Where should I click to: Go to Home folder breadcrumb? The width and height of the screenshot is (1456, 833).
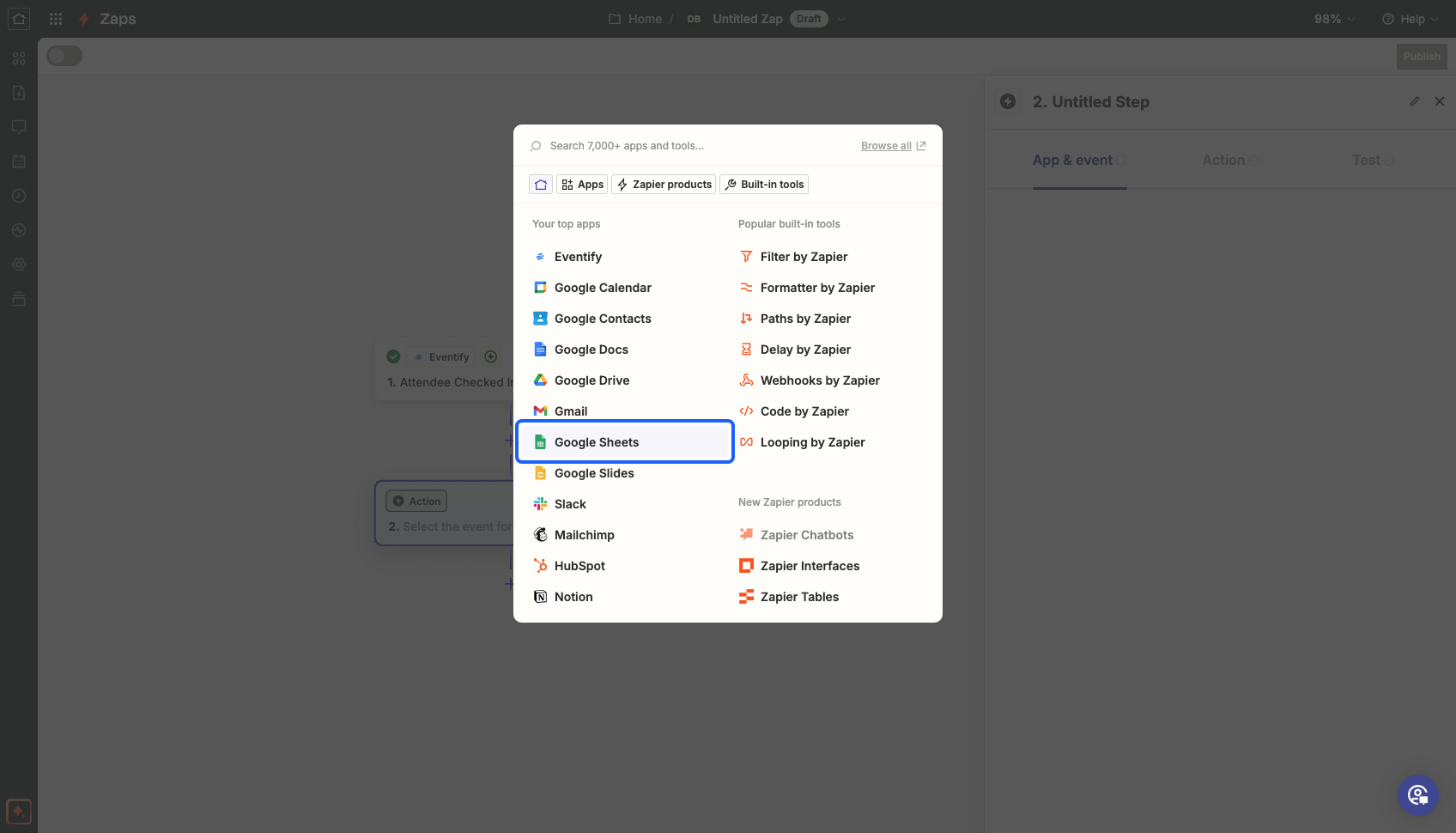635,19
